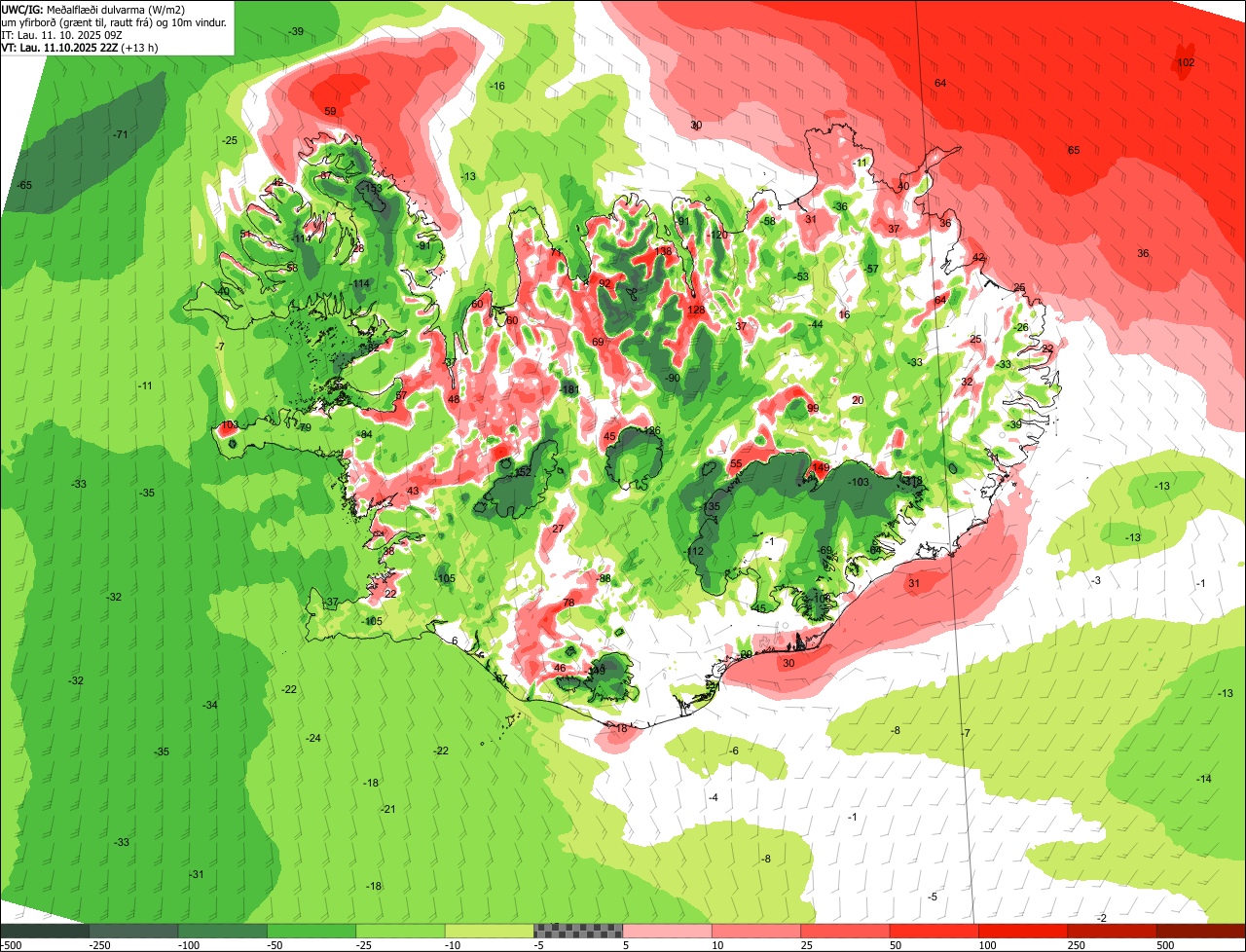Click the map value '-16' north of Iceland

tap(497, 87)
